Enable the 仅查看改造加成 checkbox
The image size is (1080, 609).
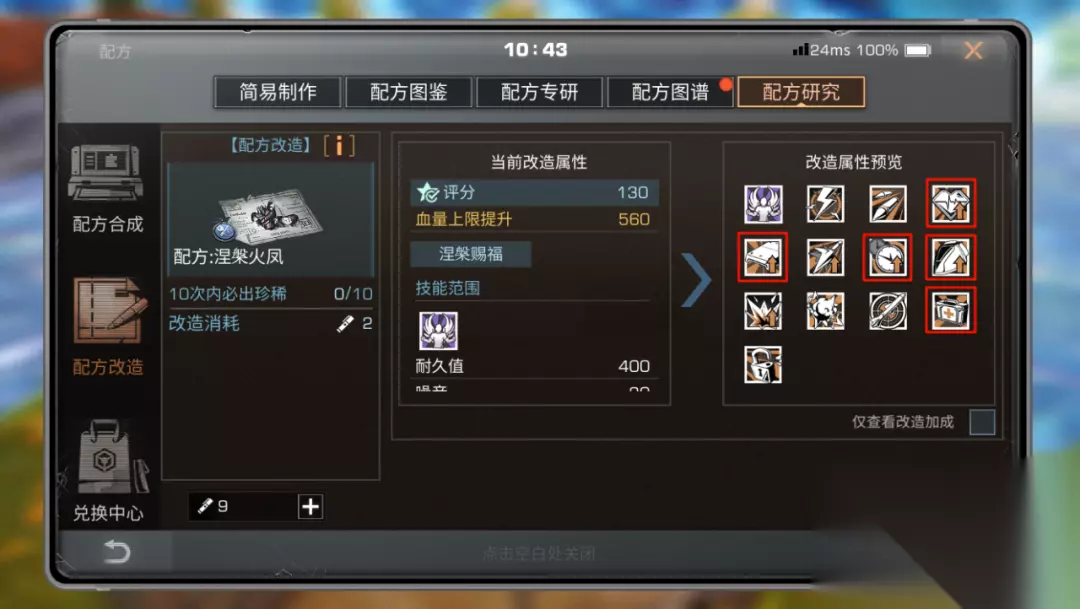point(982,422)
